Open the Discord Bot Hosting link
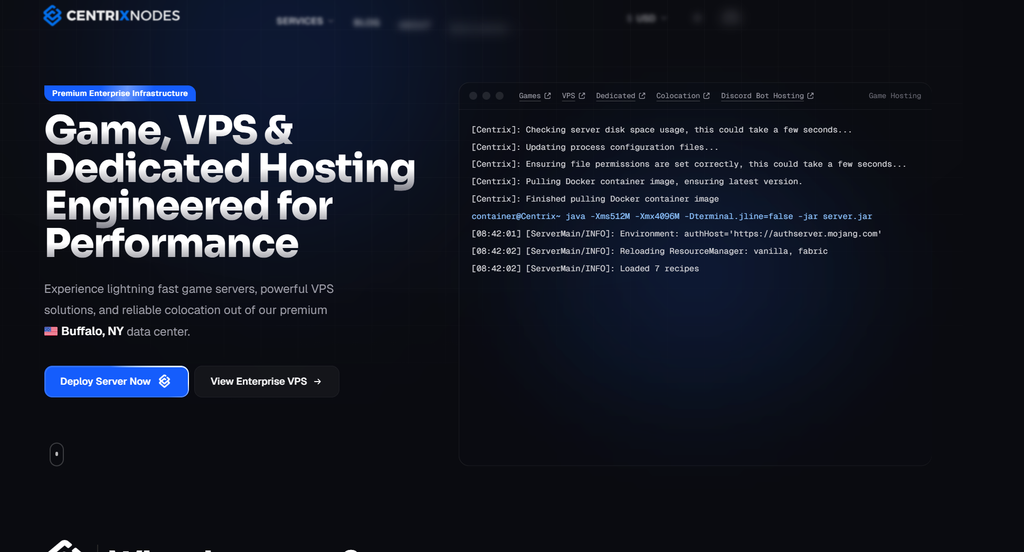Viewport: 1024px width, 552px height. (762, 96)
